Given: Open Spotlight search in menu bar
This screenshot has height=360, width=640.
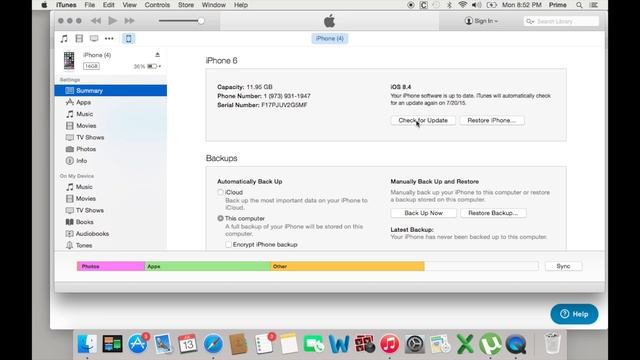Looking at the screenshot, I should 579,5.
